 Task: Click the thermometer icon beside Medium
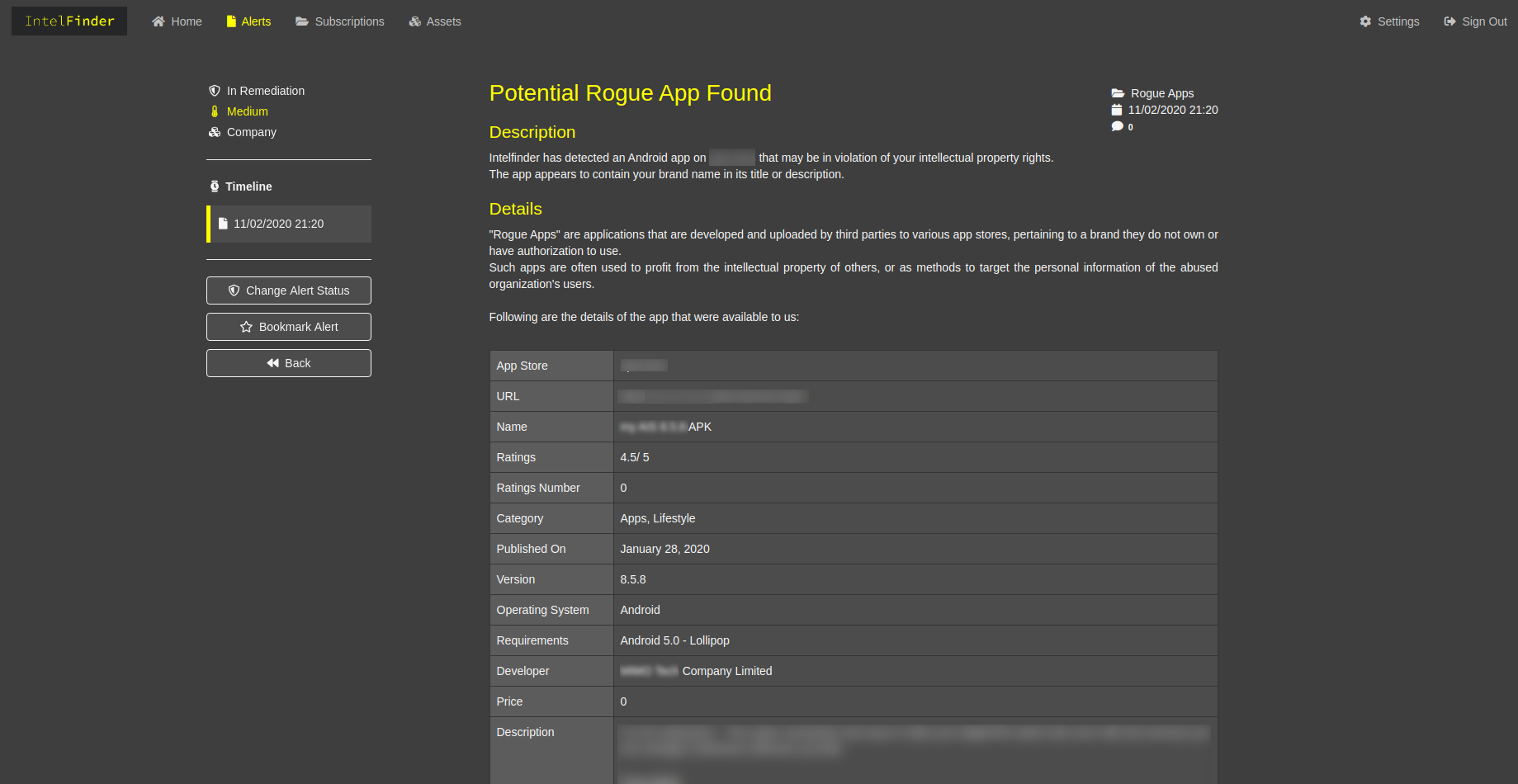[x=215, y=111]
